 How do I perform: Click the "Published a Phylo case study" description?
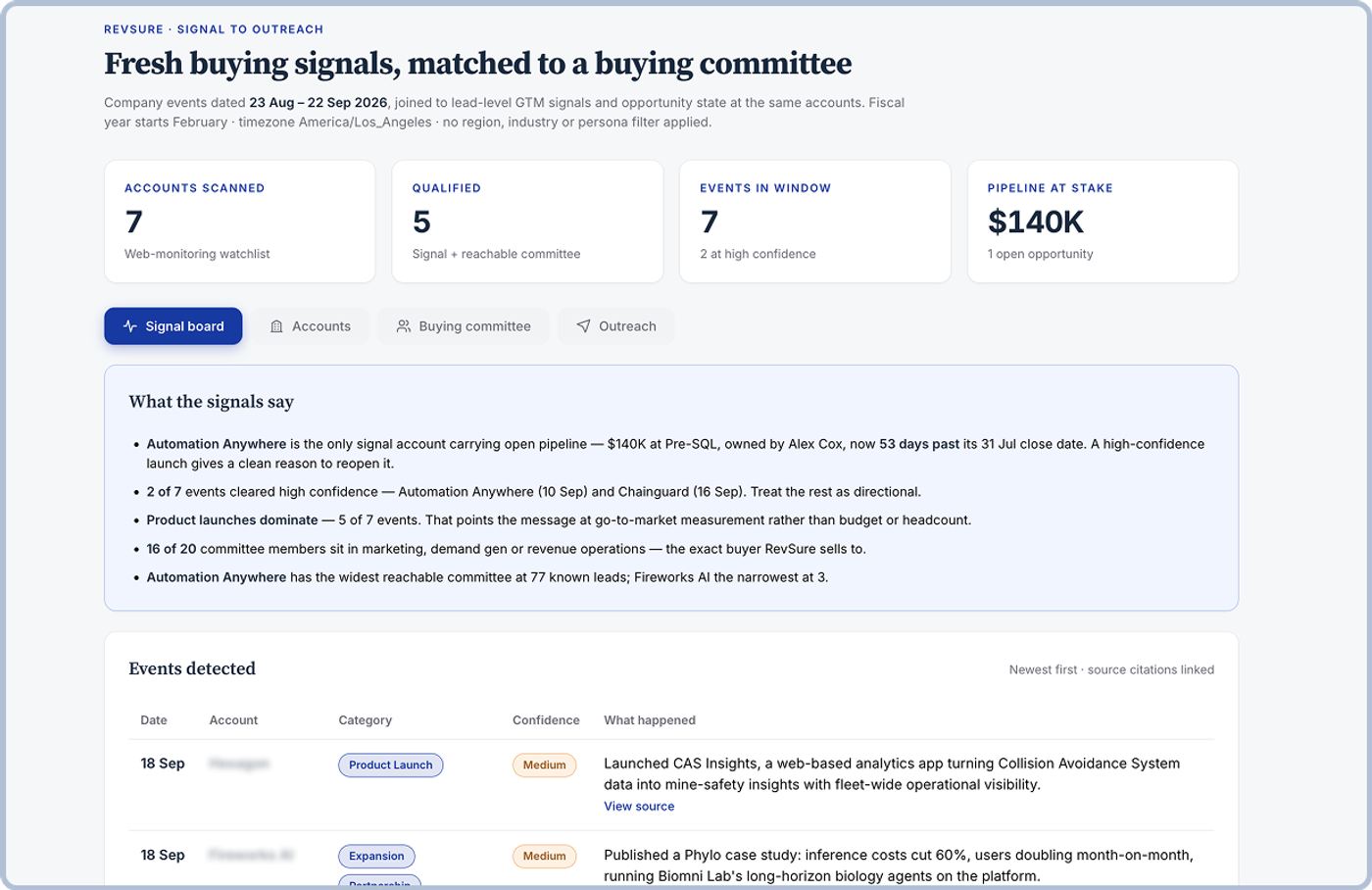click(x=899, y=865)
